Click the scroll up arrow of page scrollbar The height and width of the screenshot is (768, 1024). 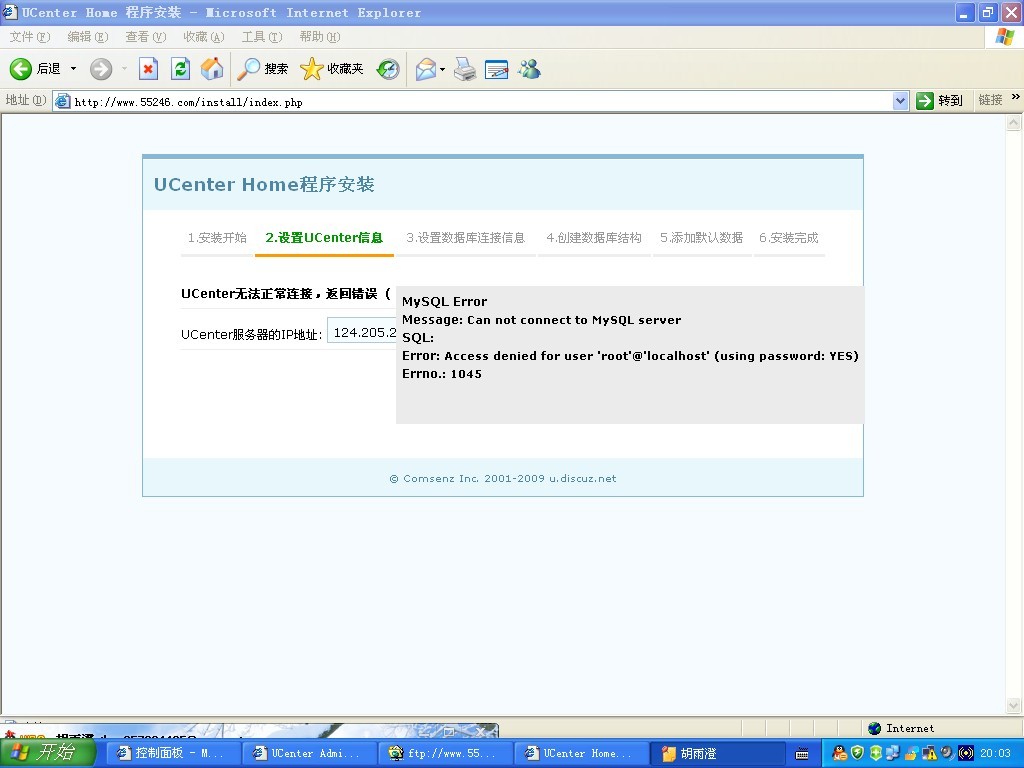pyautogui.click(x=1014, y=123)
